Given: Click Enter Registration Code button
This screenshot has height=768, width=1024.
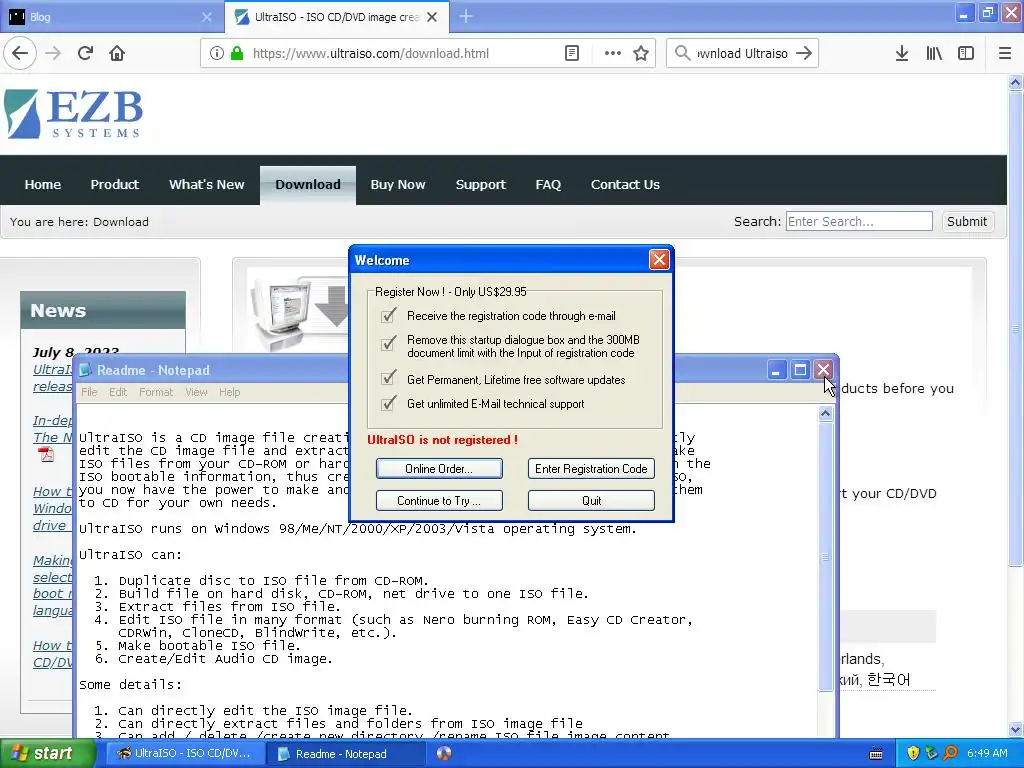Looking at the screenshot, I should pyautogui.click(x=591, y=469).
